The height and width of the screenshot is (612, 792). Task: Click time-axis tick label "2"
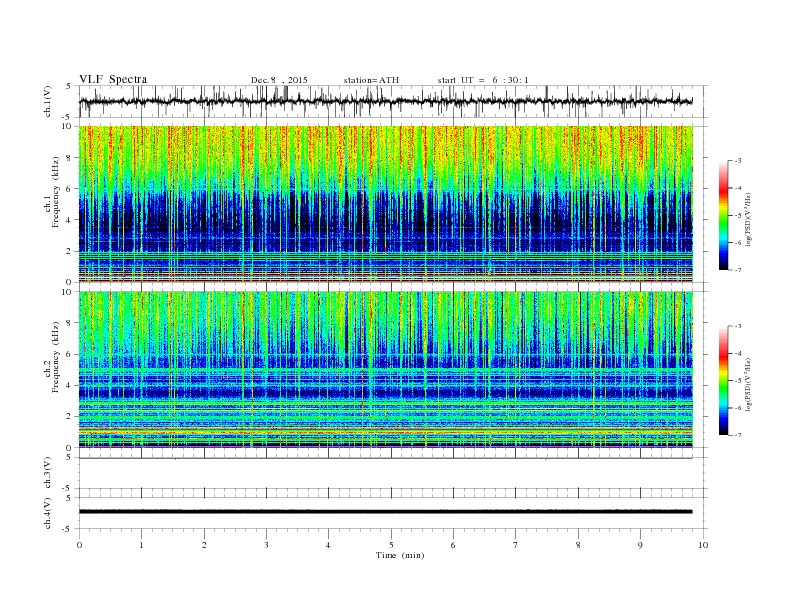(x=204, y=545)
